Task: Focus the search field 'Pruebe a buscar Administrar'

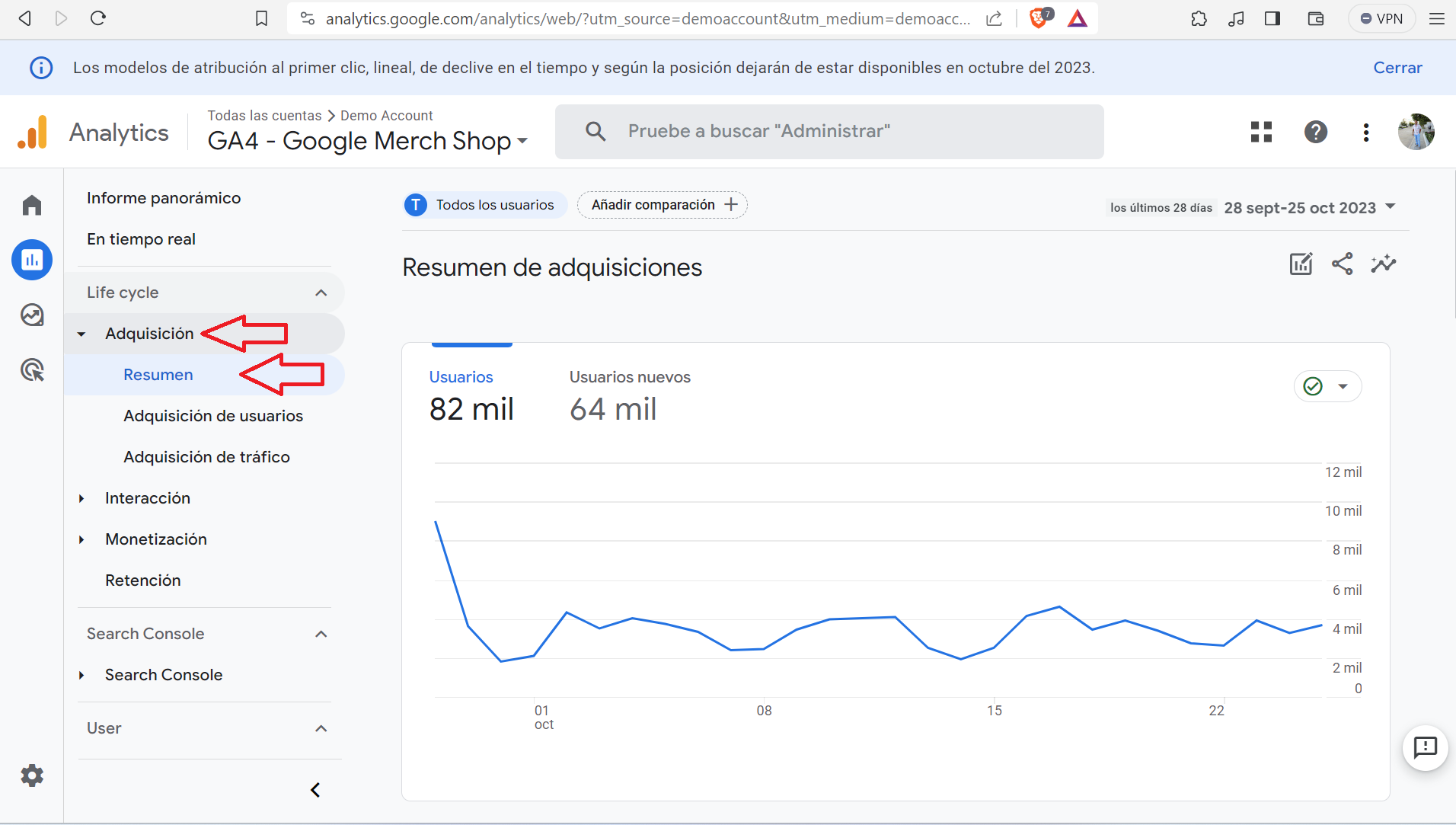Action: pyautogui.click(x=829, y=132)
